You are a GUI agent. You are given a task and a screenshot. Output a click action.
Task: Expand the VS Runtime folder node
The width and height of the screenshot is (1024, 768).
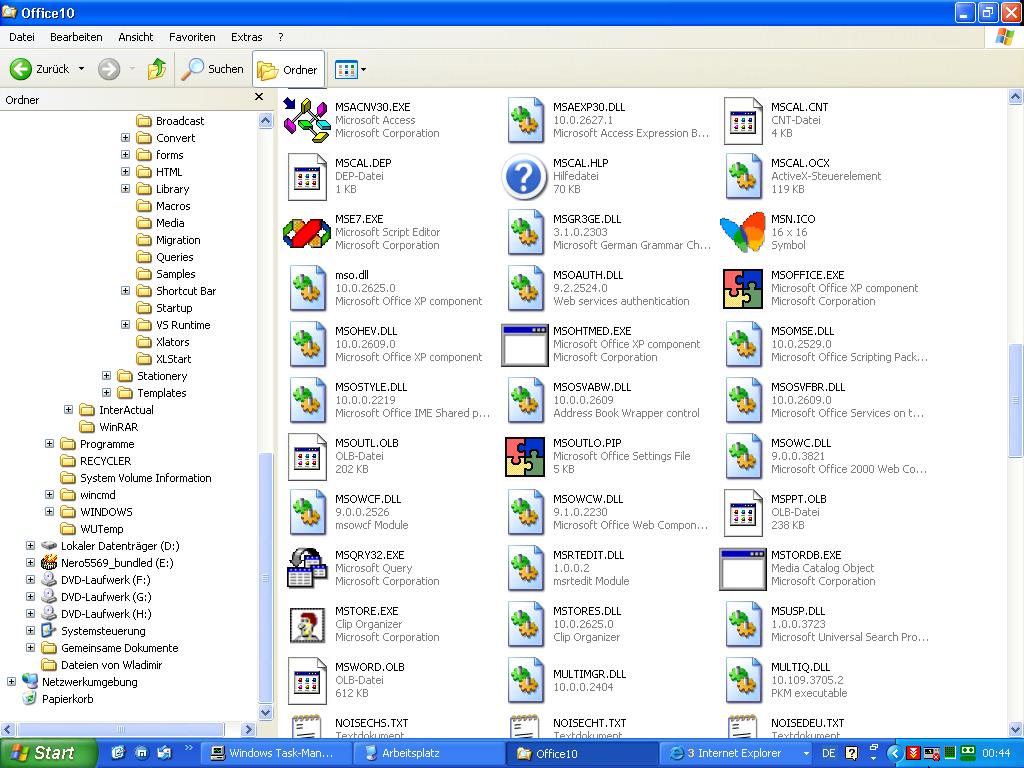pyautogui.click(x=125, y=325)
